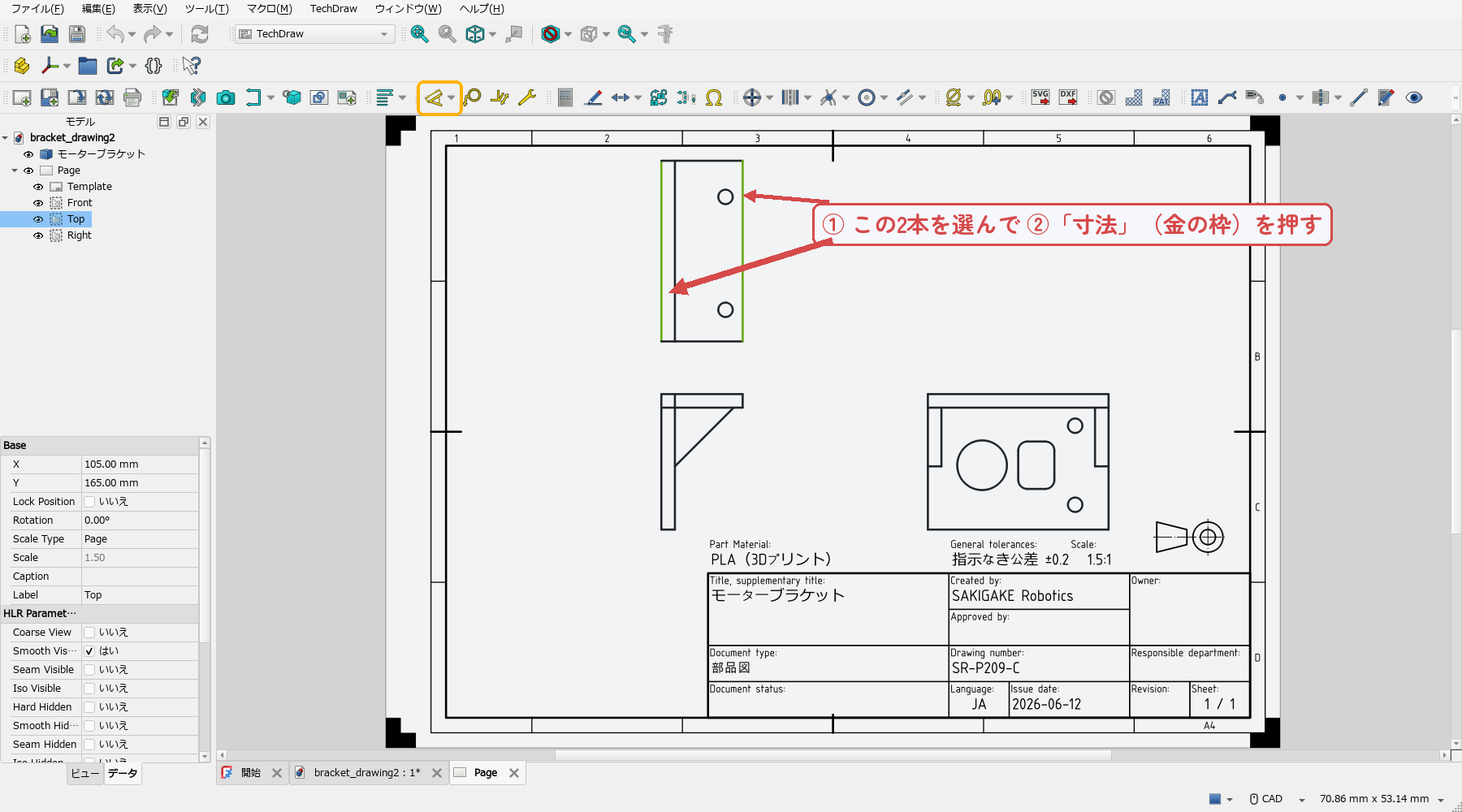This screenshot has width=1462, height=812.
Task: Hide the Template tree item
Action: (38, 187)
